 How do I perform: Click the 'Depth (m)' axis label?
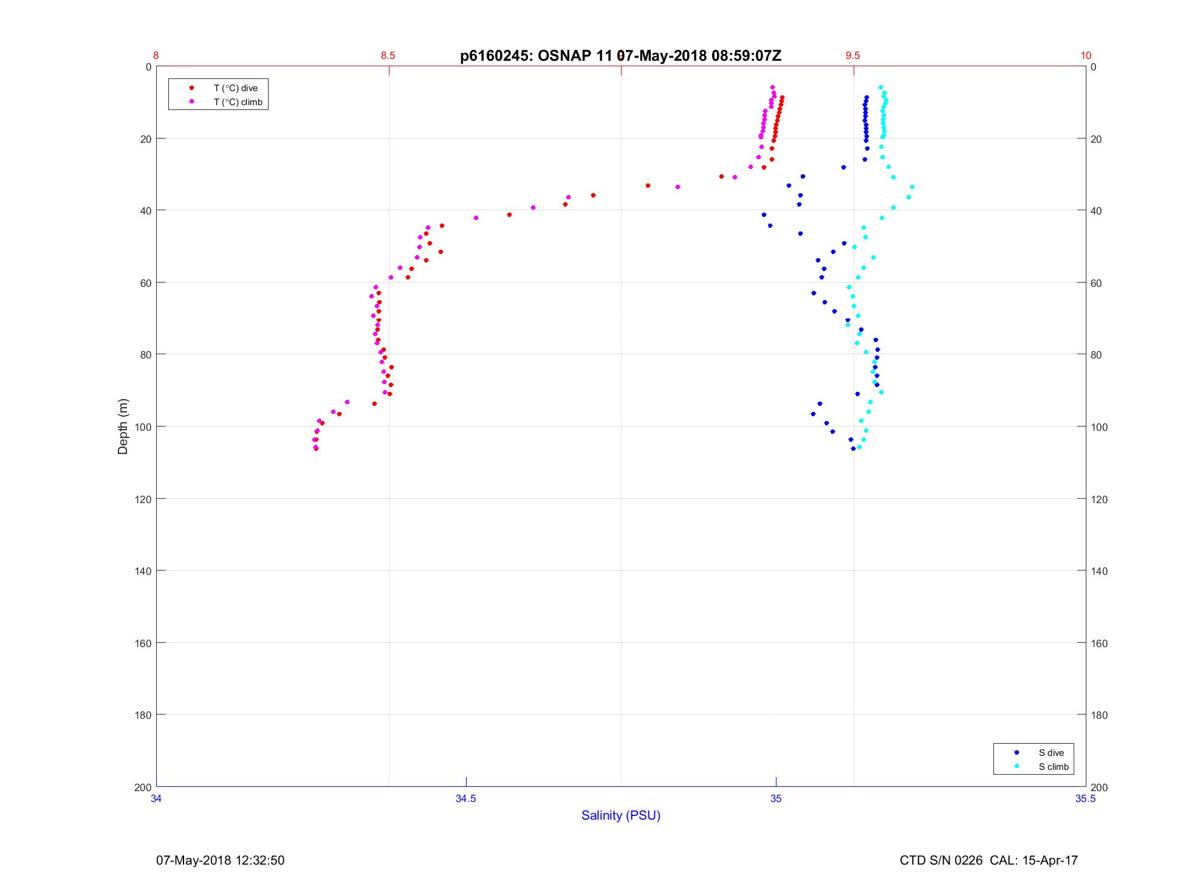tap(123, 427)
